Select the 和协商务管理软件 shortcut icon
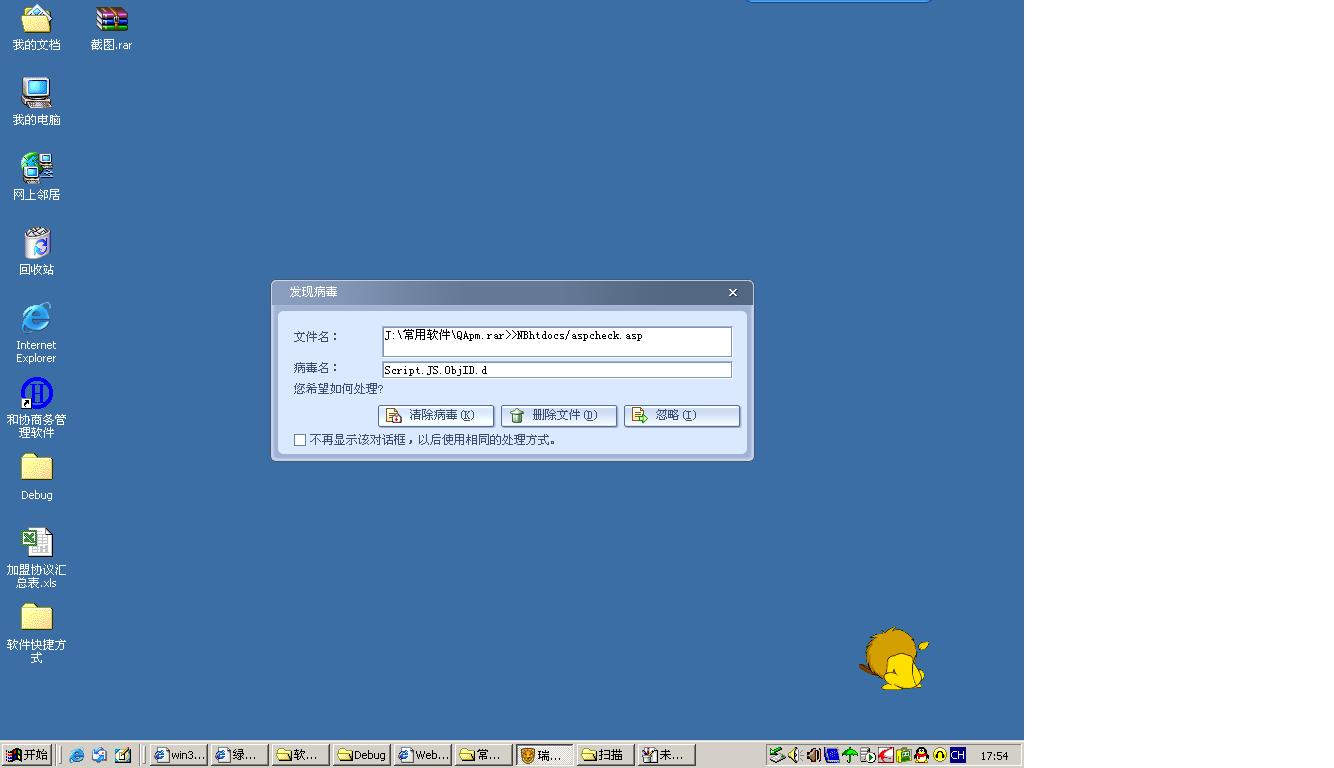1334x768 pixels. click(x=36, y=408)
